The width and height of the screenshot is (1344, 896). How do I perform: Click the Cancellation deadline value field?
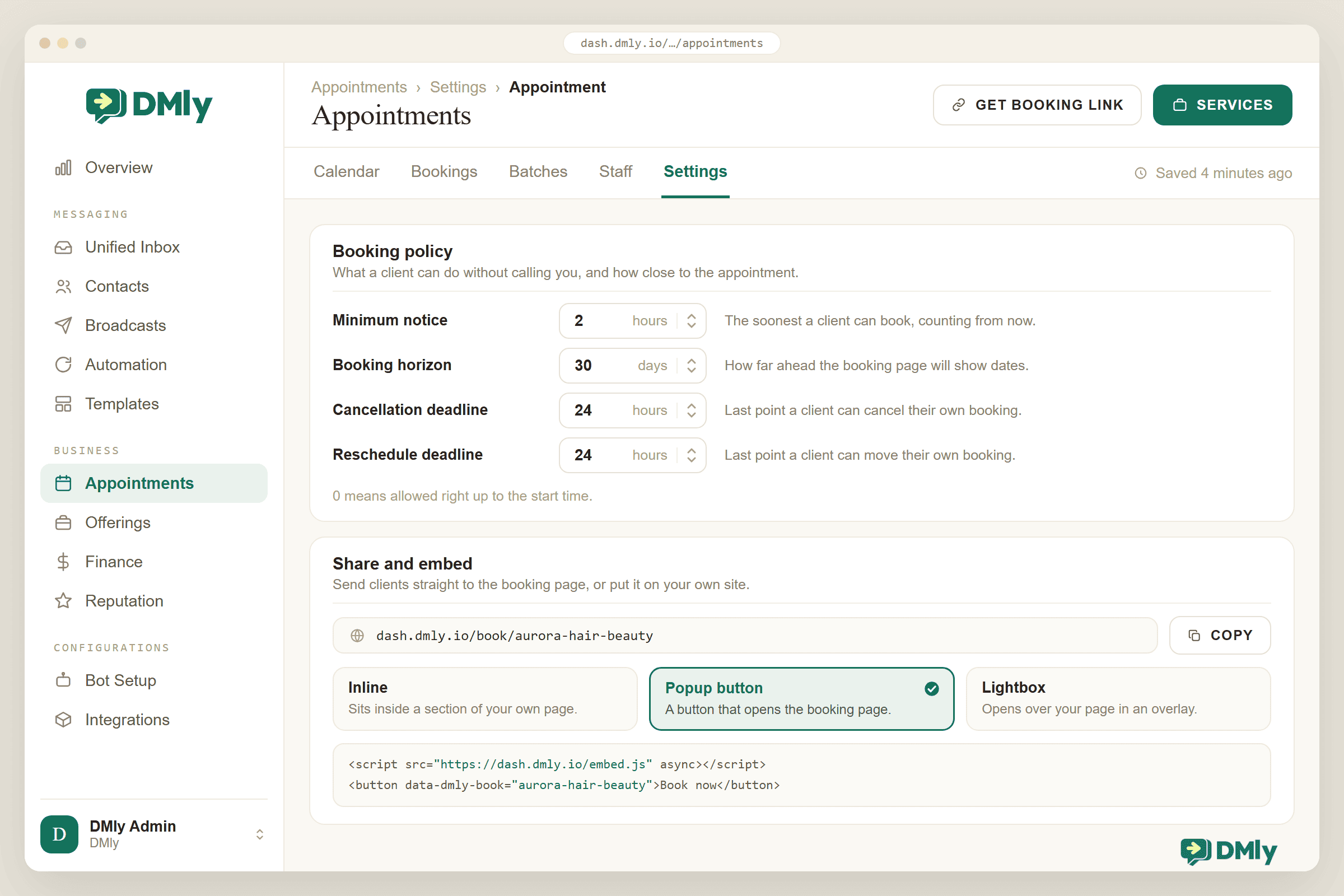(x=633, y=410)
